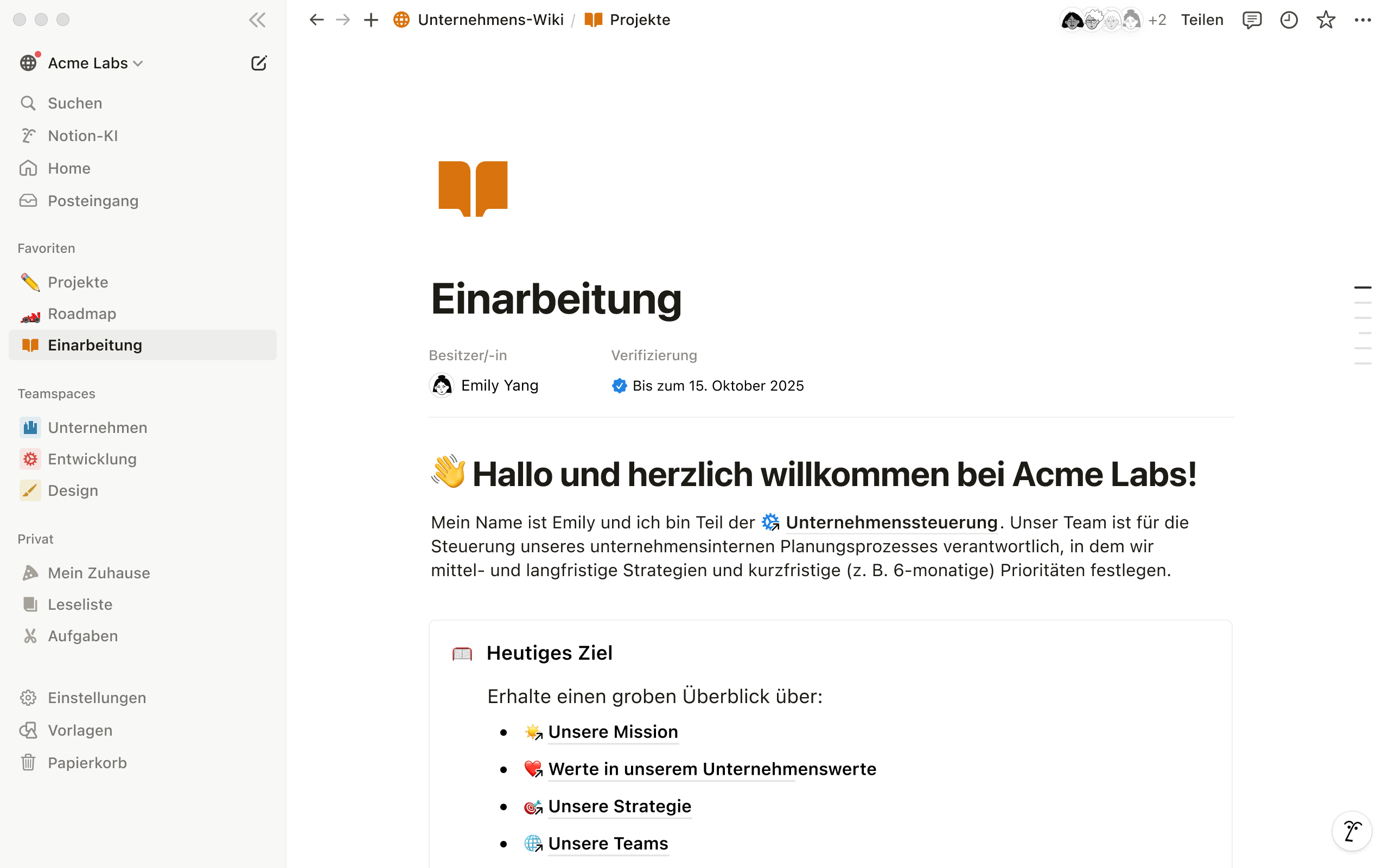Screen dimensions: 1389x868
Task: Click the Einstellungen gear icon
Action: coord(28,698)
